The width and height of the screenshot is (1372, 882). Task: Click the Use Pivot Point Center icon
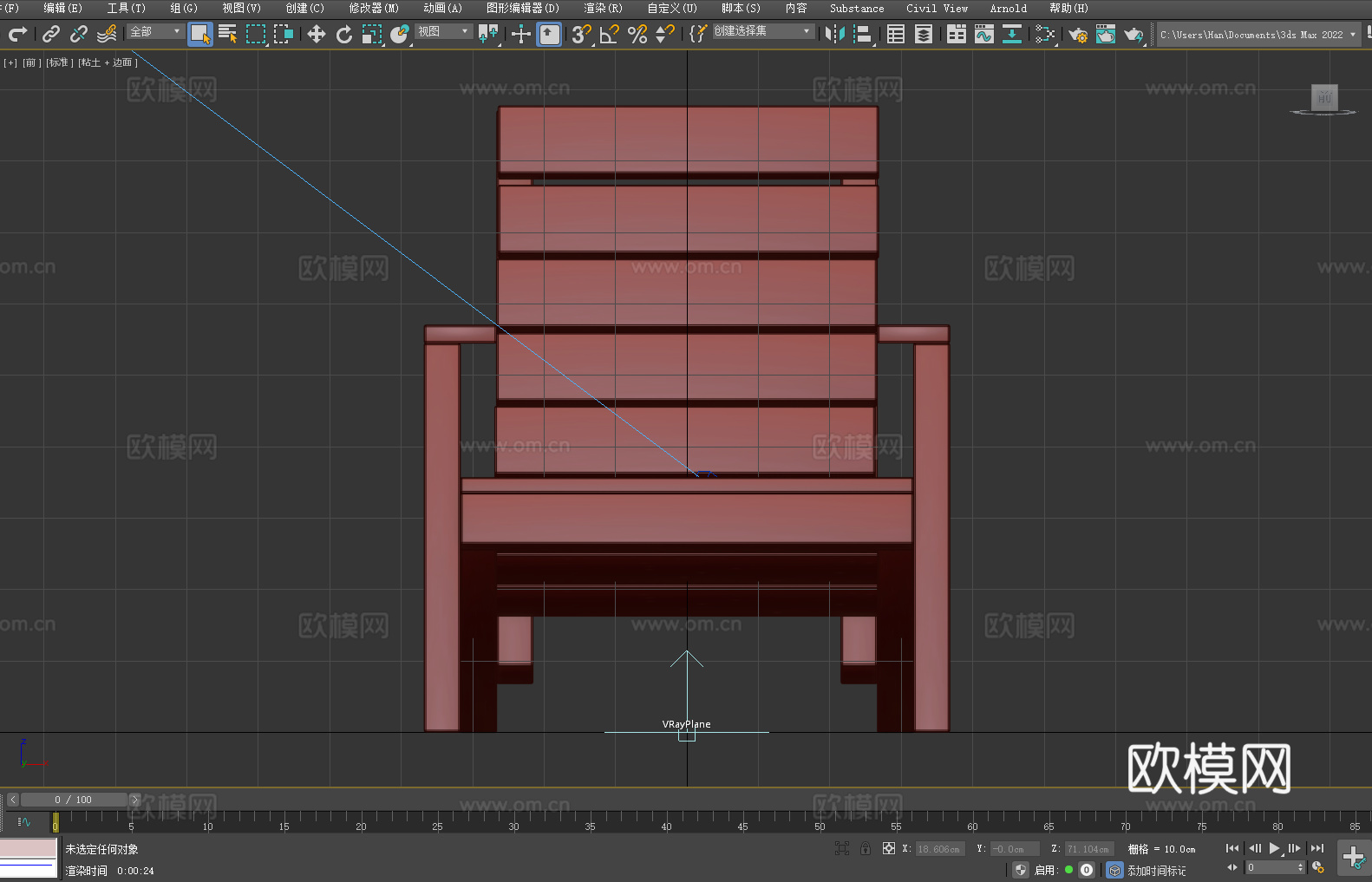(x=488, y=34)
